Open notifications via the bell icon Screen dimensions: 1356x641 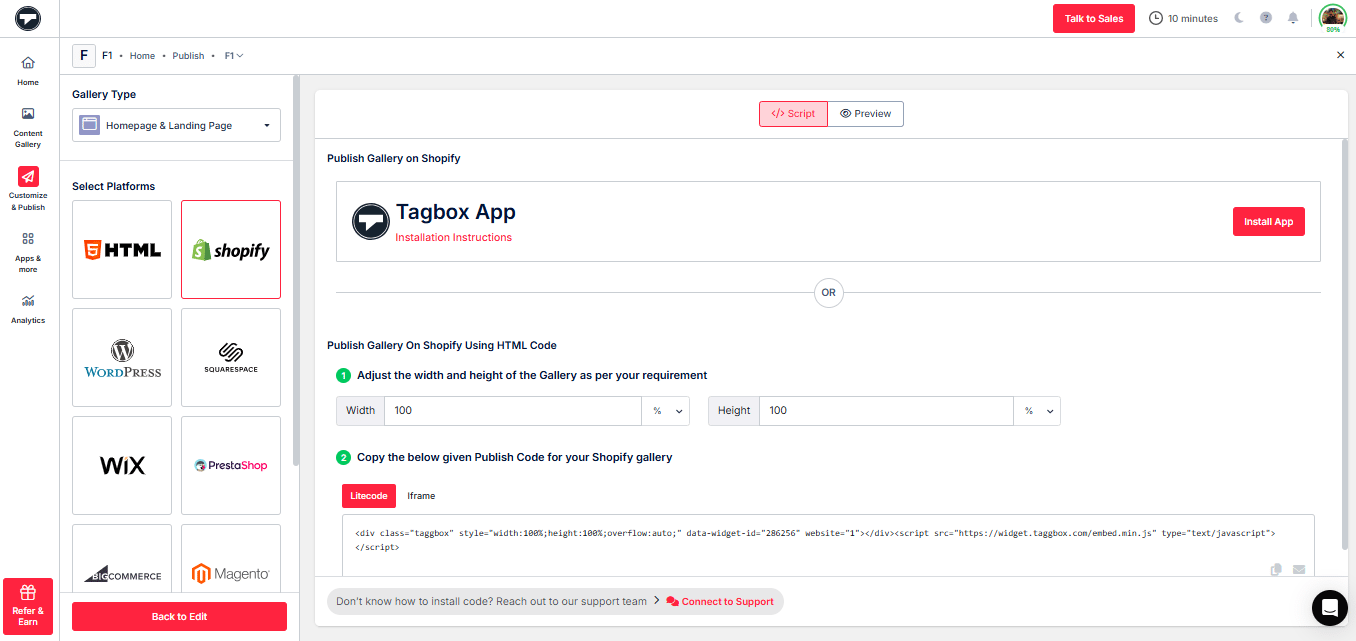pyautogui.click(x=1293, y=17)
